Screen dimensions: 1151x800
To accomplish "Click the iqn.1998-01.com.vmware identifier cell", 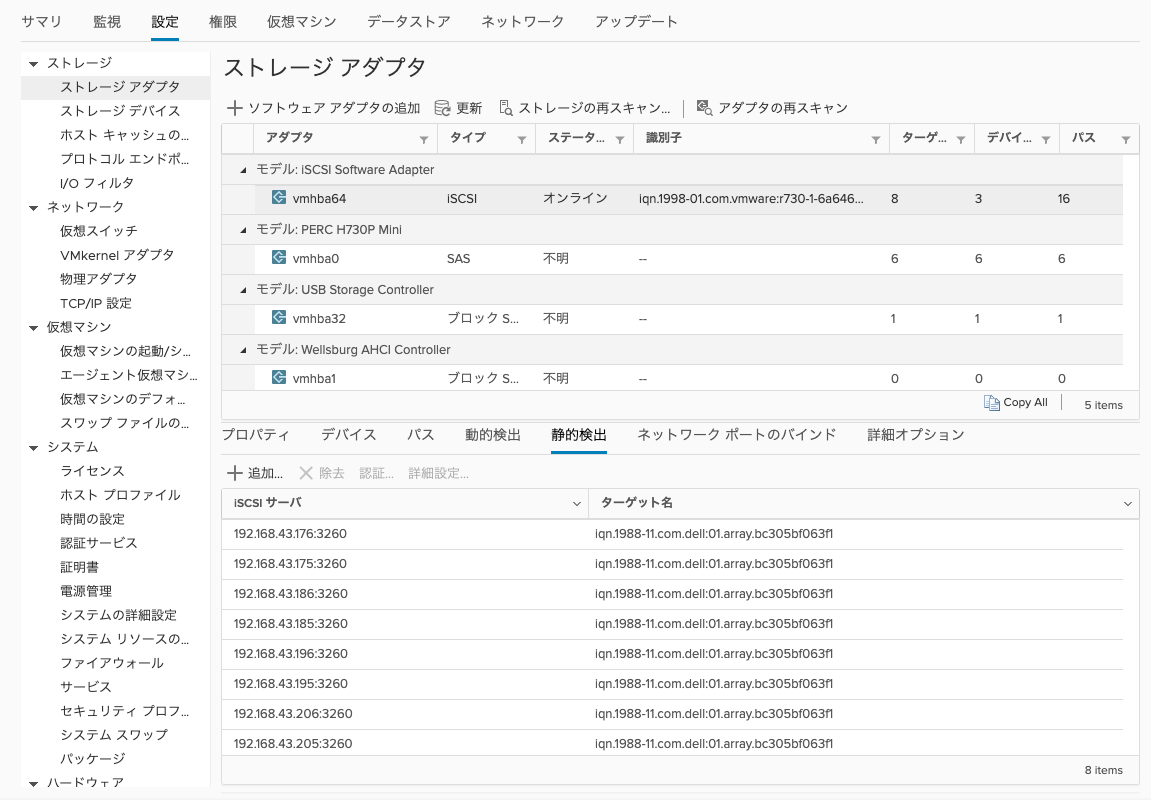I will 752,198.
